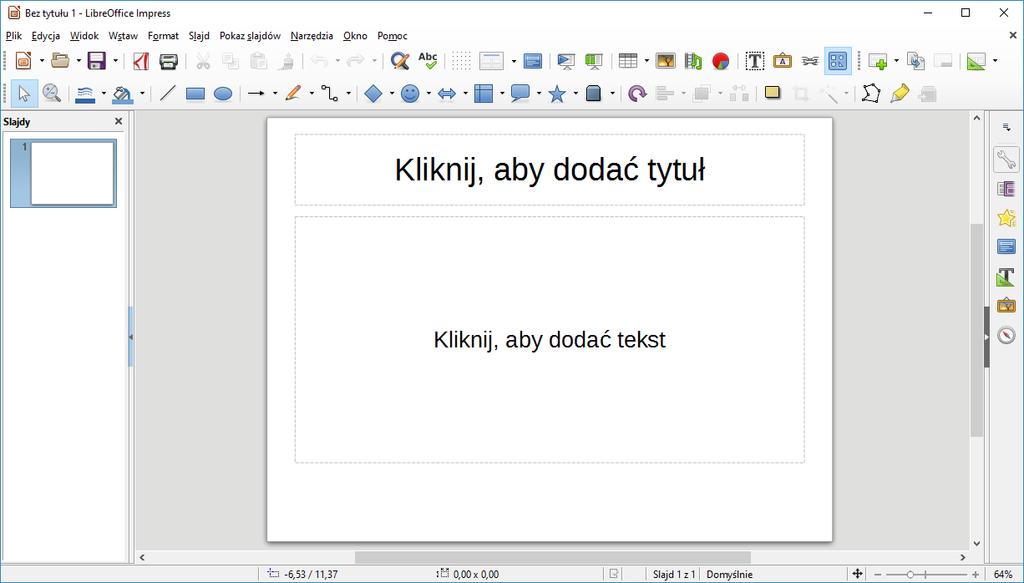Viewport: 1024px width, 583px height.
Task: Expand the Save dropdown arrow
Action: pyautogui.click(x=115, y=61)
